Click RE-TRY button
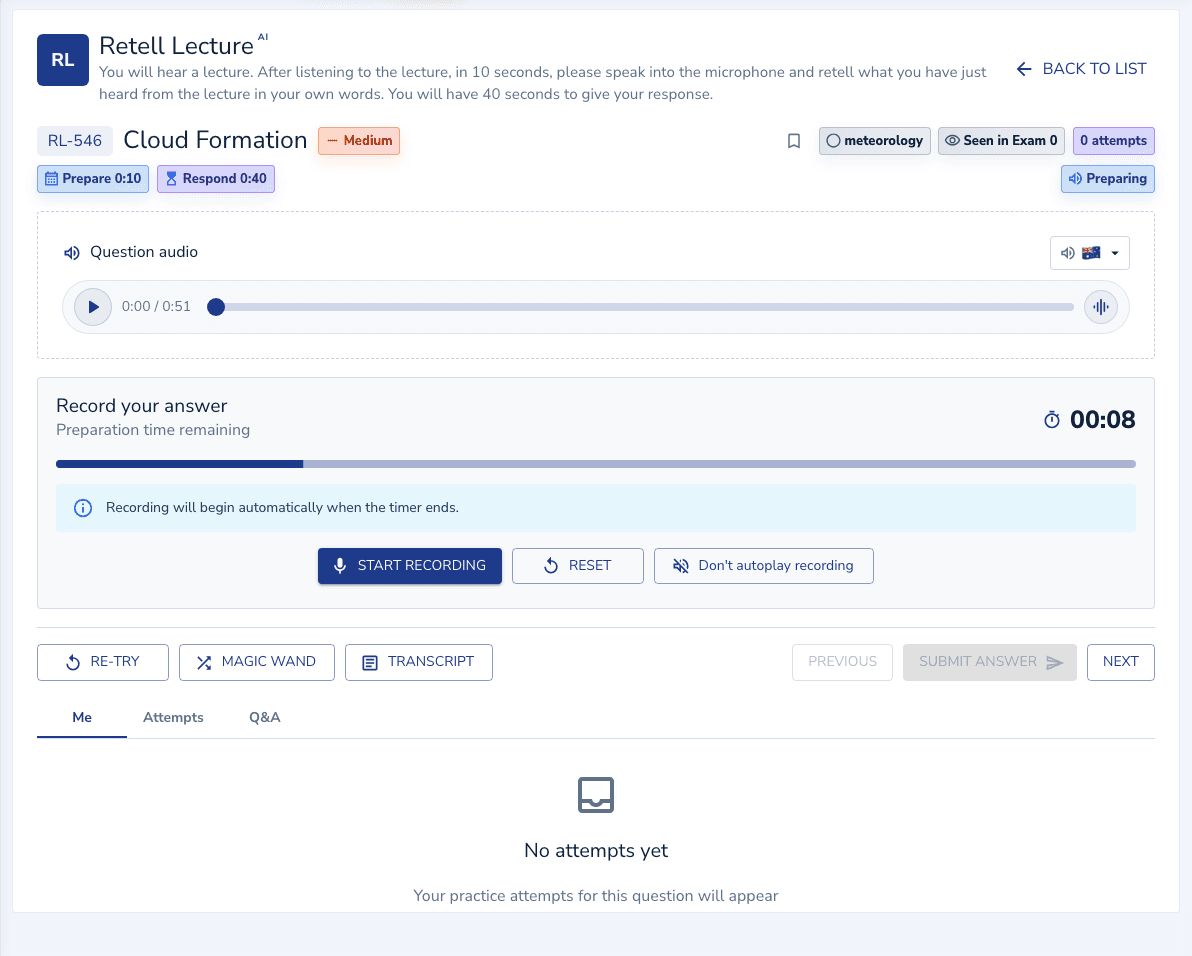 pyautogui.click(x=103, y=663)
